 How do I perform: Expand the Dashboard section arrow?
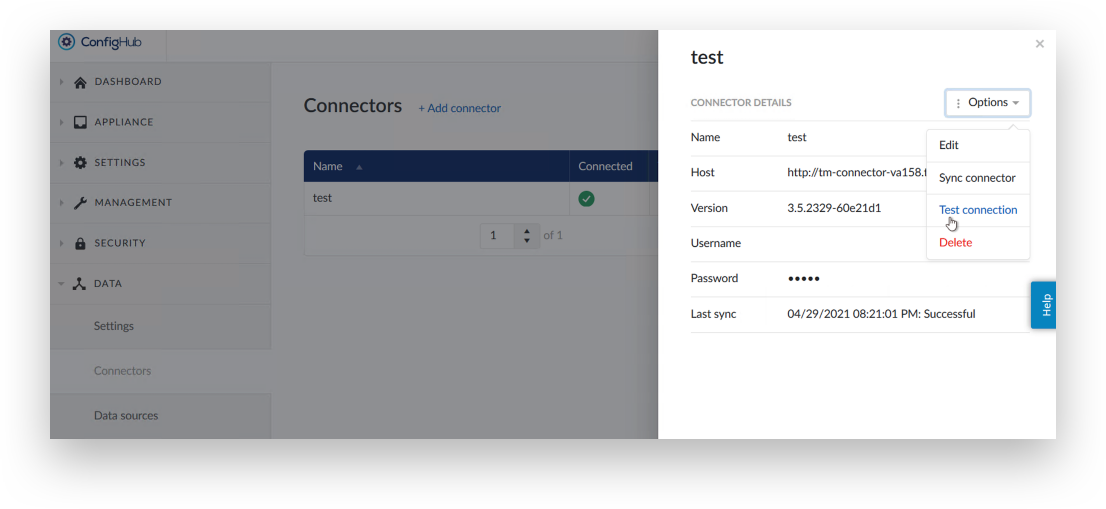pos(61,82)
